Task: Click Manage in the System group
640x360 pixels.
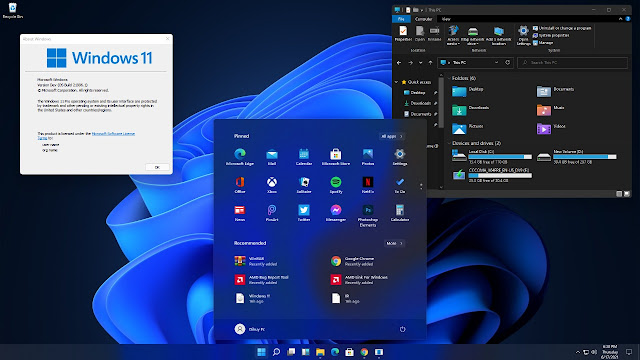Action: 543,42
